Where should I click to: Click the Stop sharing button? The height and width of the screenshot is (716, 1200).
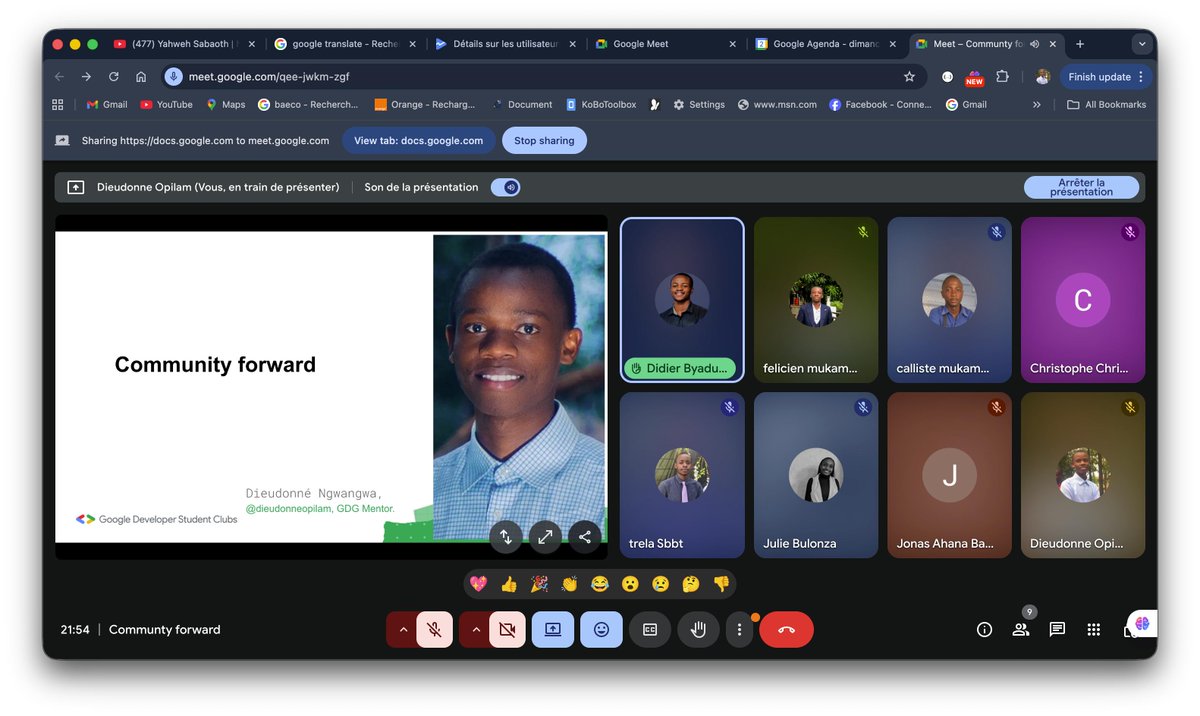coord(544,140)
